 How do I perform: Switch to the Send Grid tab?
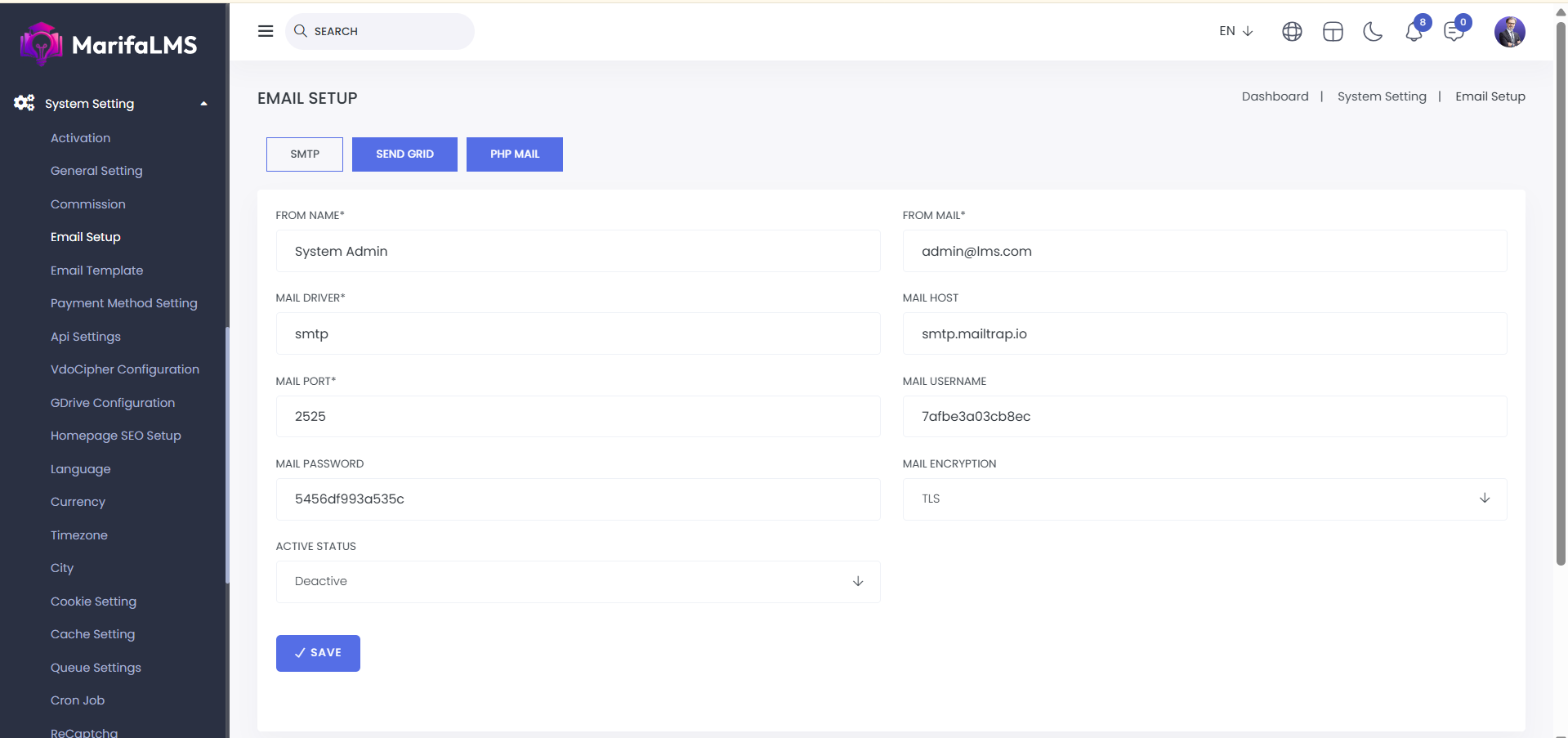coord(404,154)
